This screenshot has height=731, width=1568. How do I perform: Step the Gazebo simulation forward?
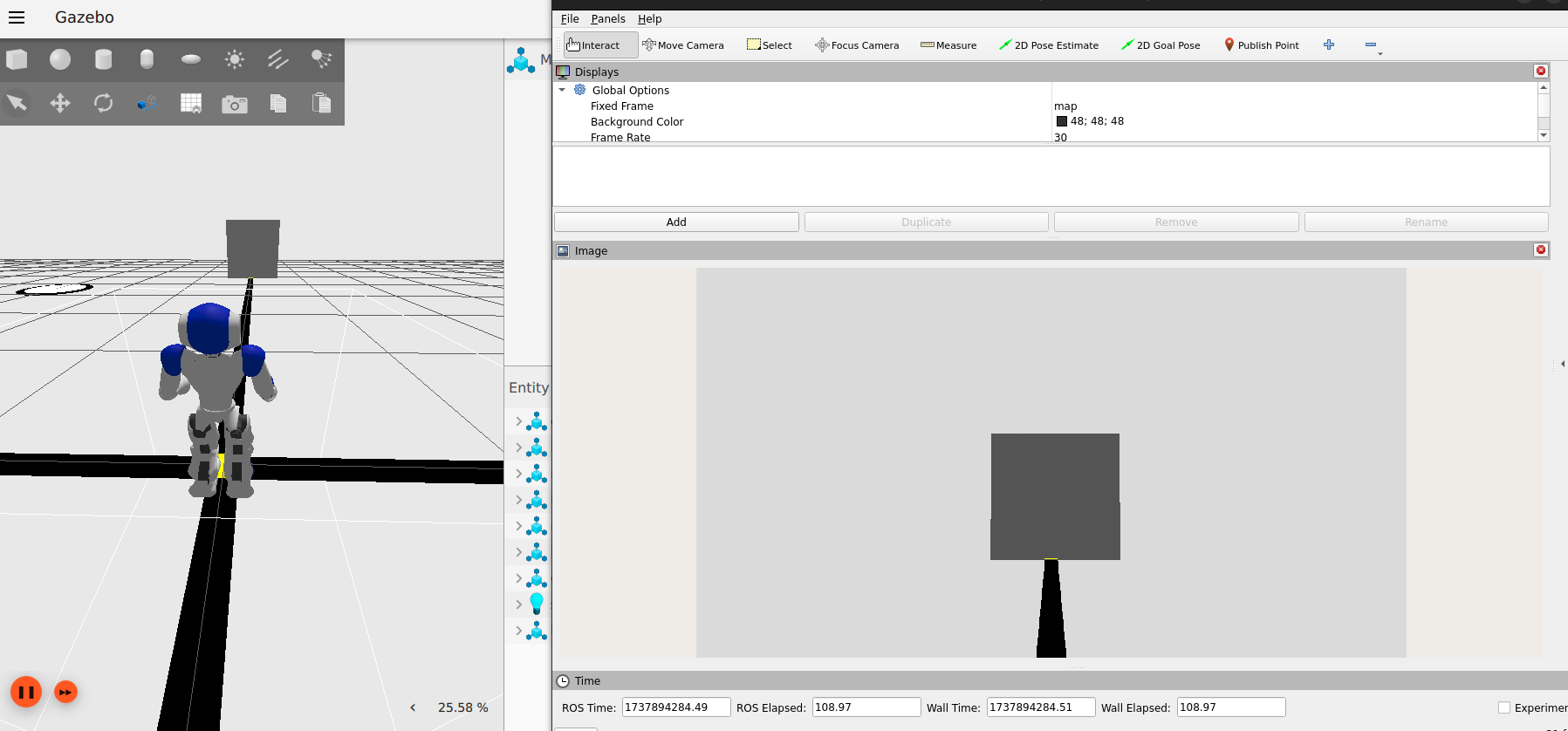[65, 693]
